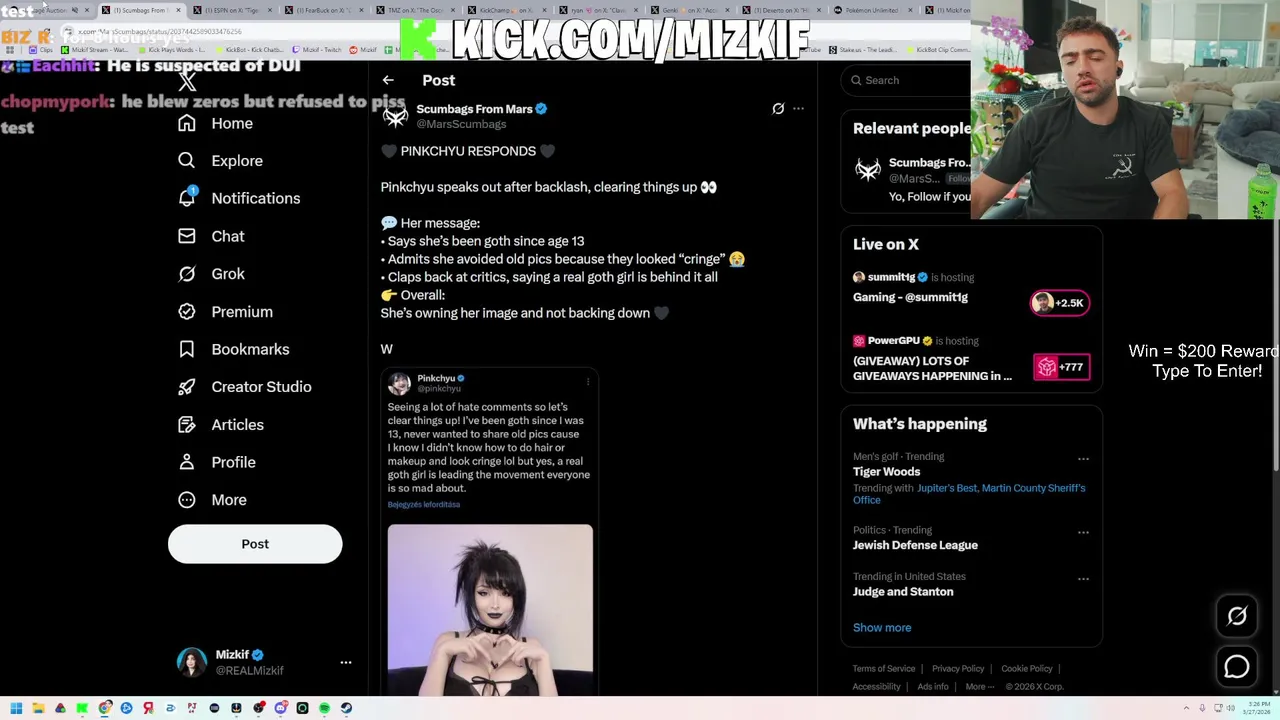Click the +2.5K listeners badge on summit1g
This screenshot has width=1280, height=720.
tap(1060, 303)
